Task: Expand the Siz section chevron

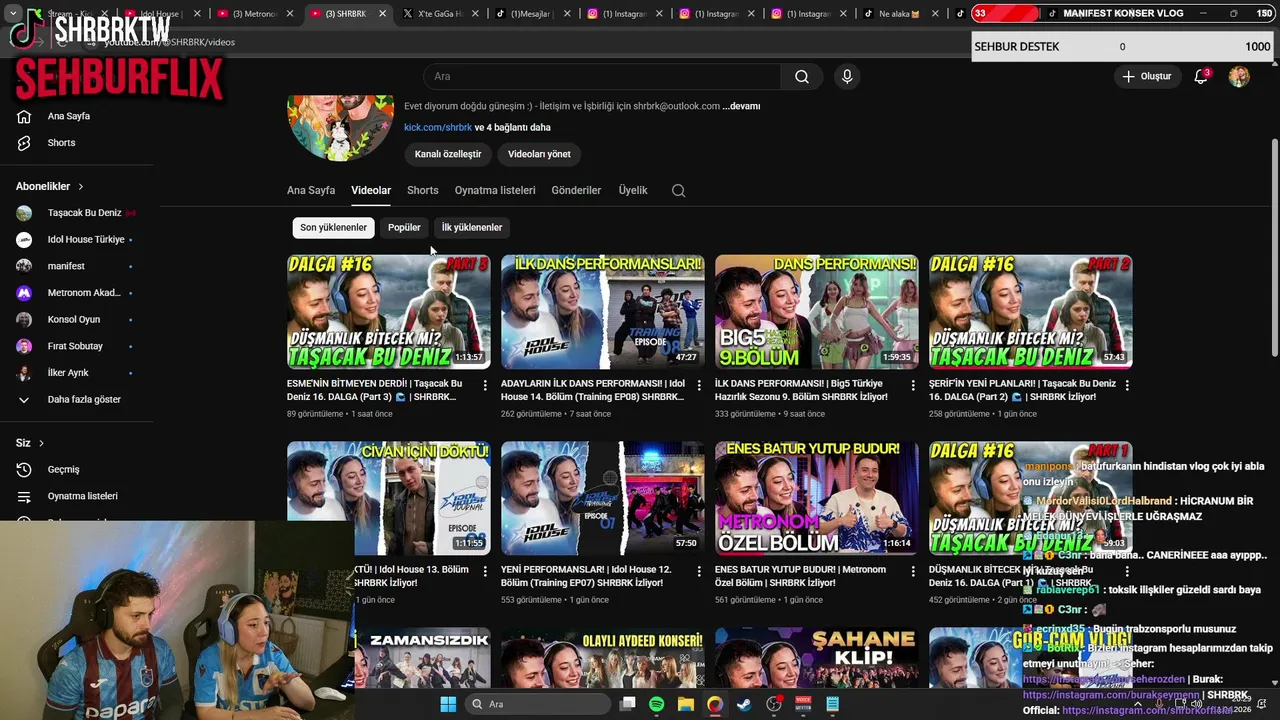Action: pyautogui.click(x=41, y=443)
